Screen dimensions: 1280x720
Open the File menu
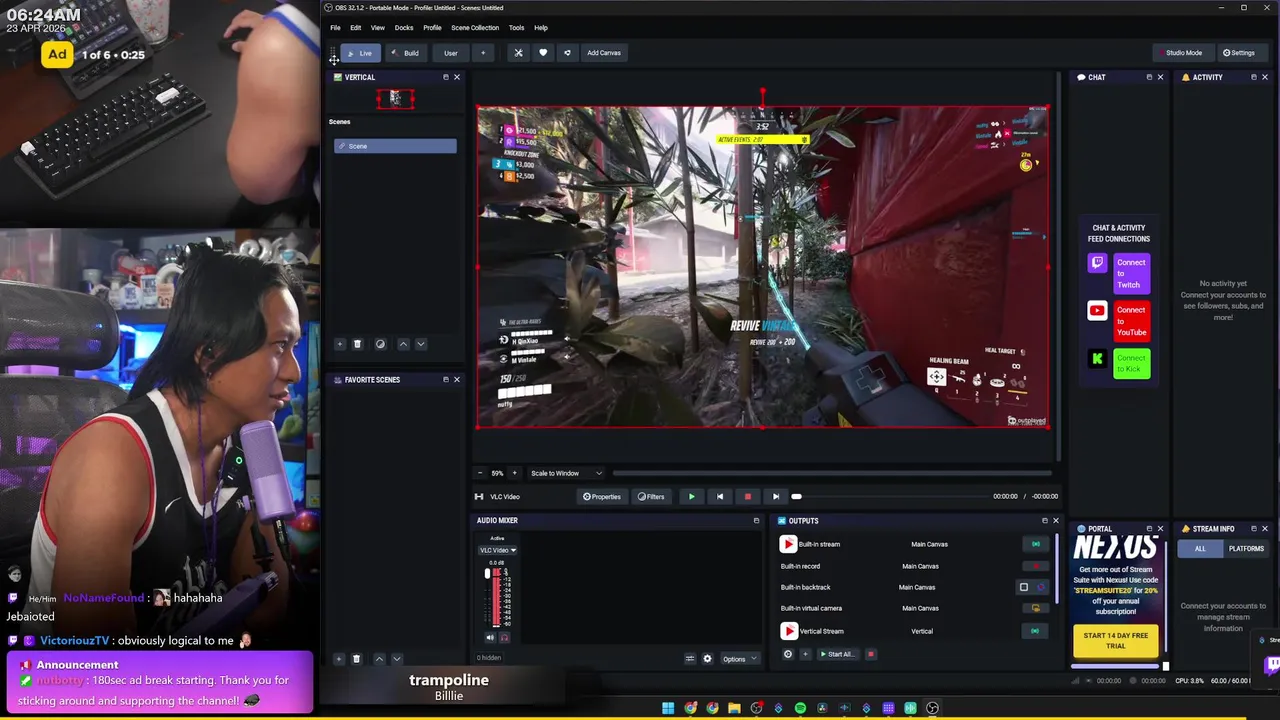(x=335, y=28)
